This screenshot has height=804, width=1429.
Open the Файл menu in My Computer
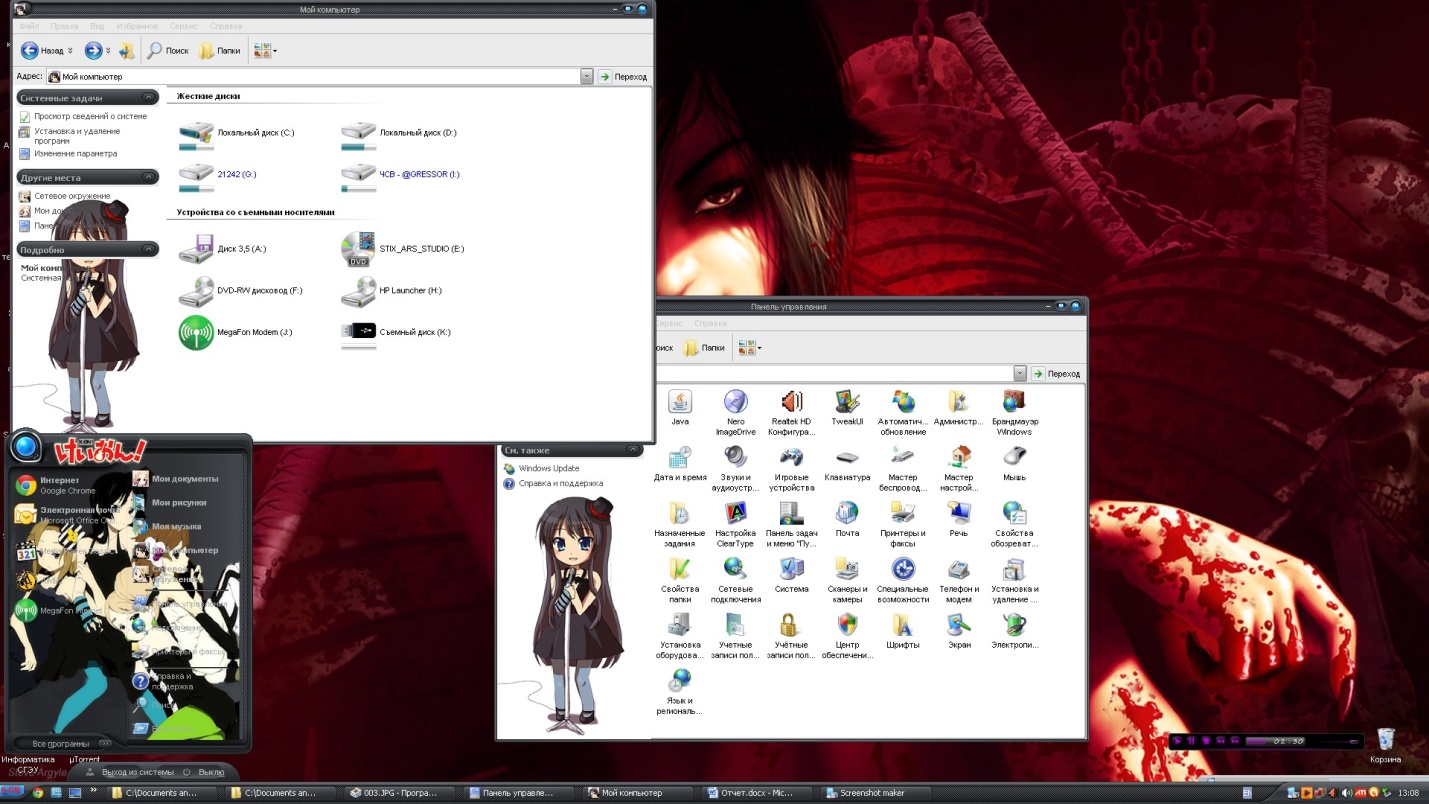point(29,26)
